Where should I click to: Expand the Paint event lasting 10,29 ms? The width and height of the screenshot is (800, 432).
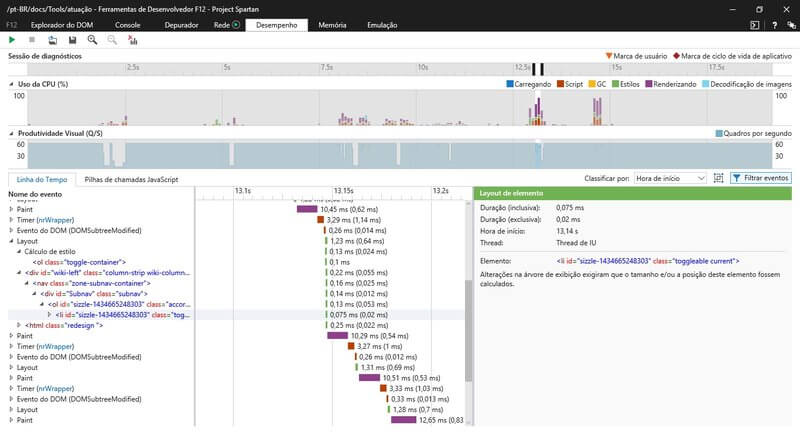pyautogui.click(x=11, y=336)
